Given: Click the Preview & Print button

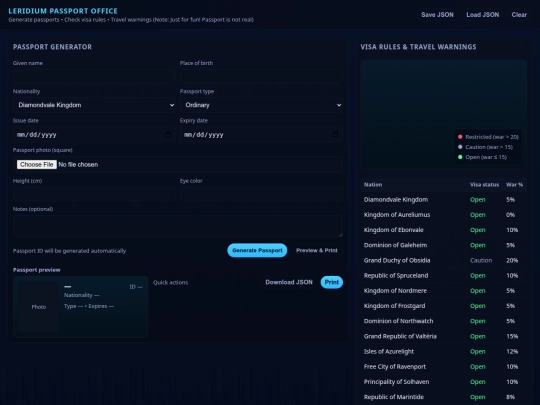Looking at the screenshot, I should coord(317,250).
